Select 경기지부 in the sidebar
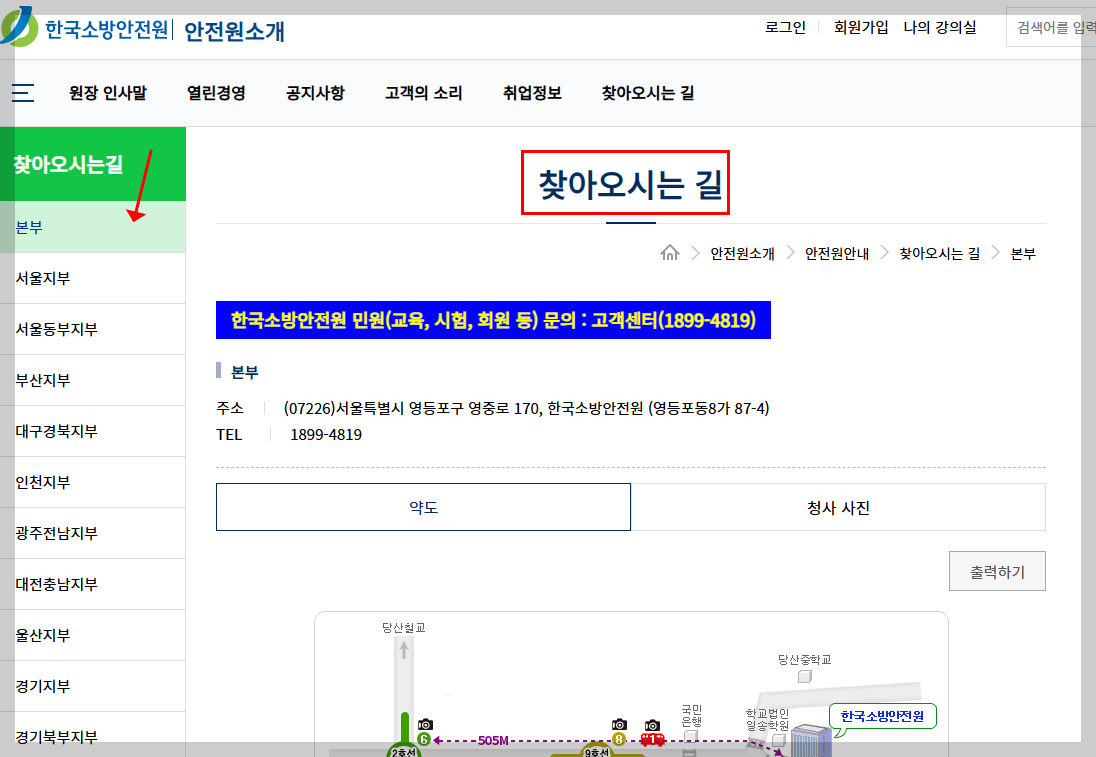Image resolution: width=1096 pixels, height=757 pixels. tap(92, 686)
